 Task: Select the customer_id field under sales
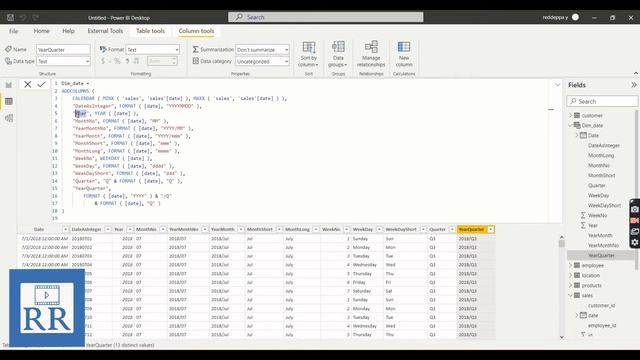pos(601,305)
